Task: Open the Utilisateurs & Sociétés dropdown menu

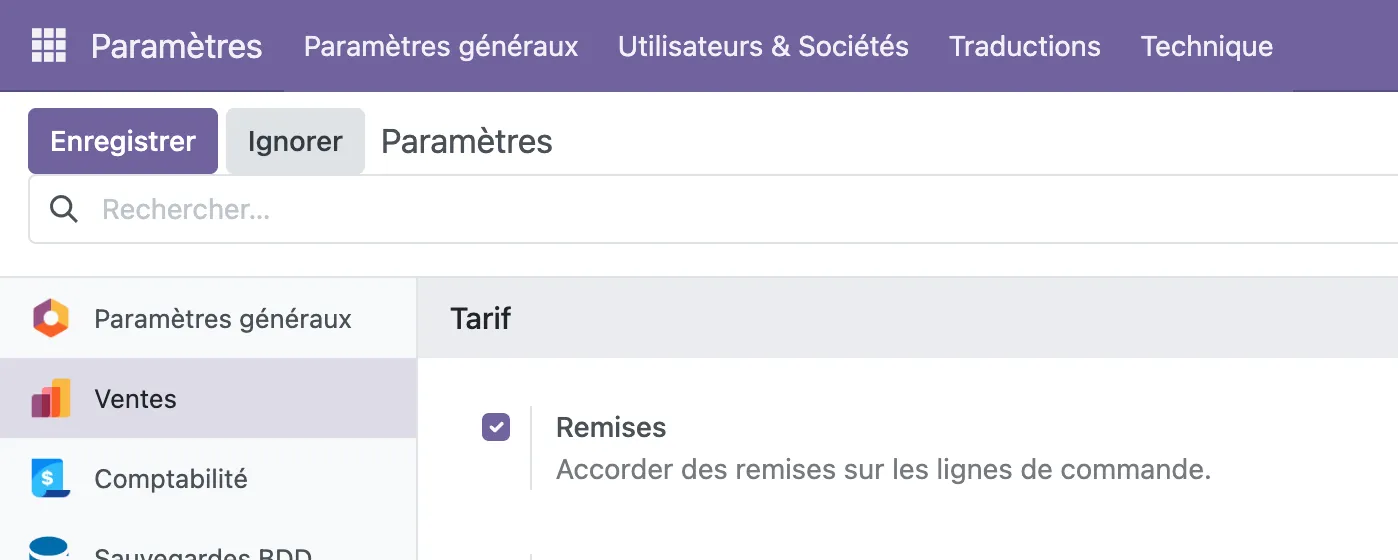Action: point(763,46)
